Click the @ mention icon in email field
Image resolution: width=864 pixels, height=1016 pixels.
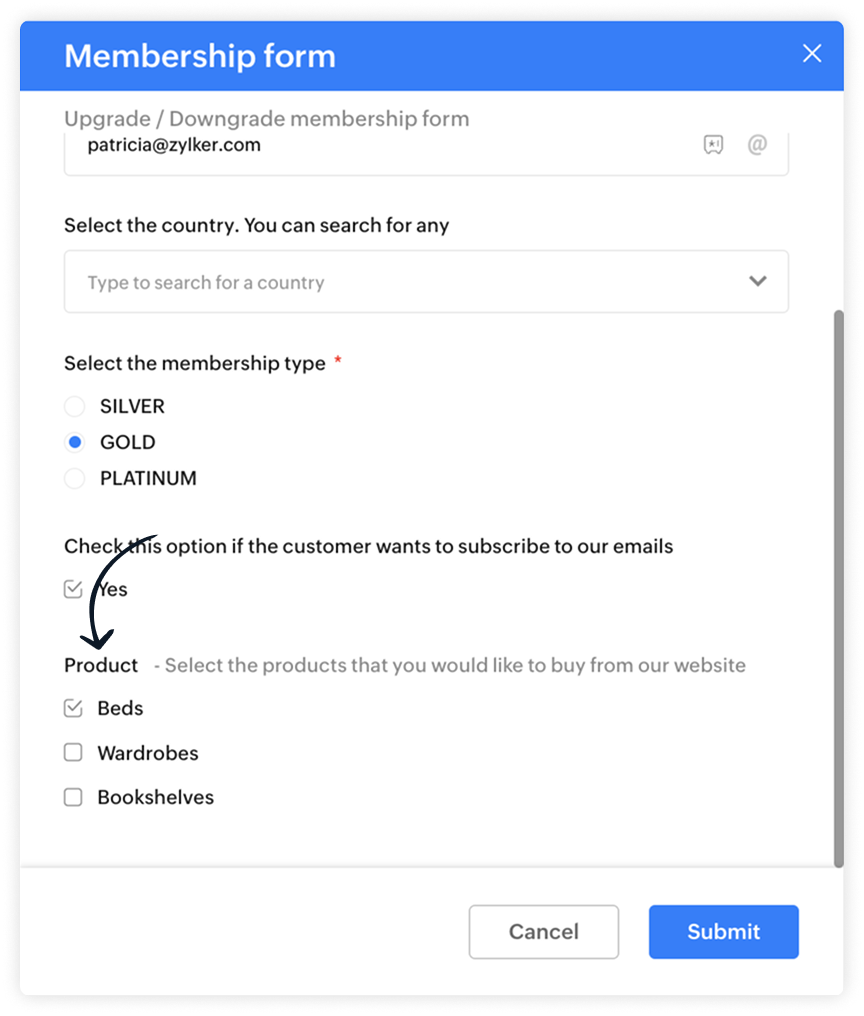(x=757, y=144)
